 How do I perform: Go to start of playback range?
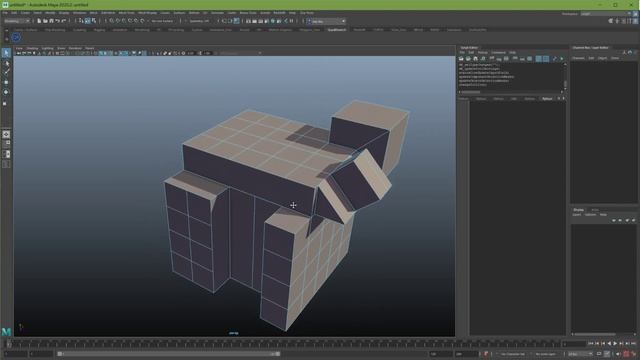coord(591,344)
